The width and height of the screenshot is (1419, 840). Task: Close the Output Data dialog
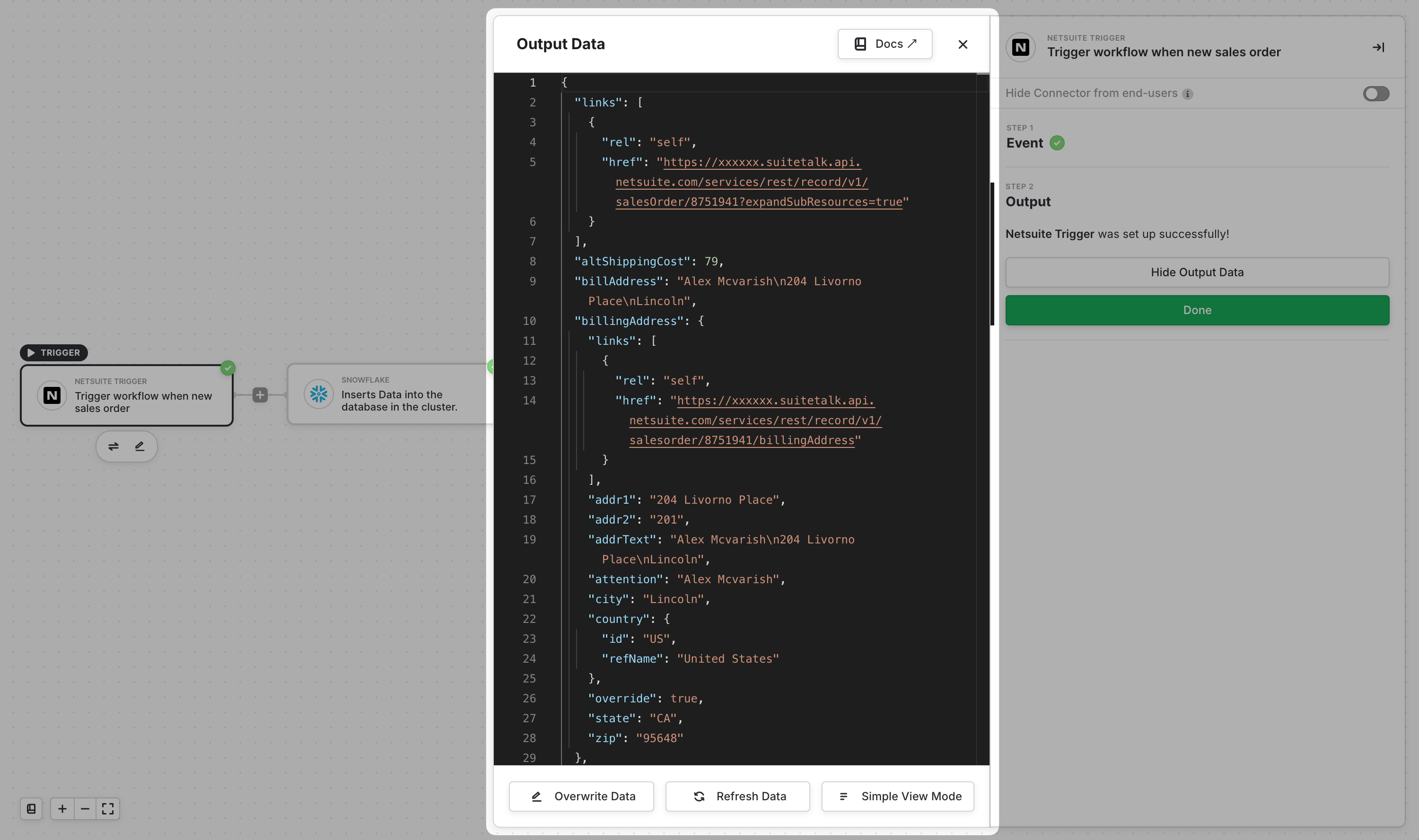tap(962, 44)
